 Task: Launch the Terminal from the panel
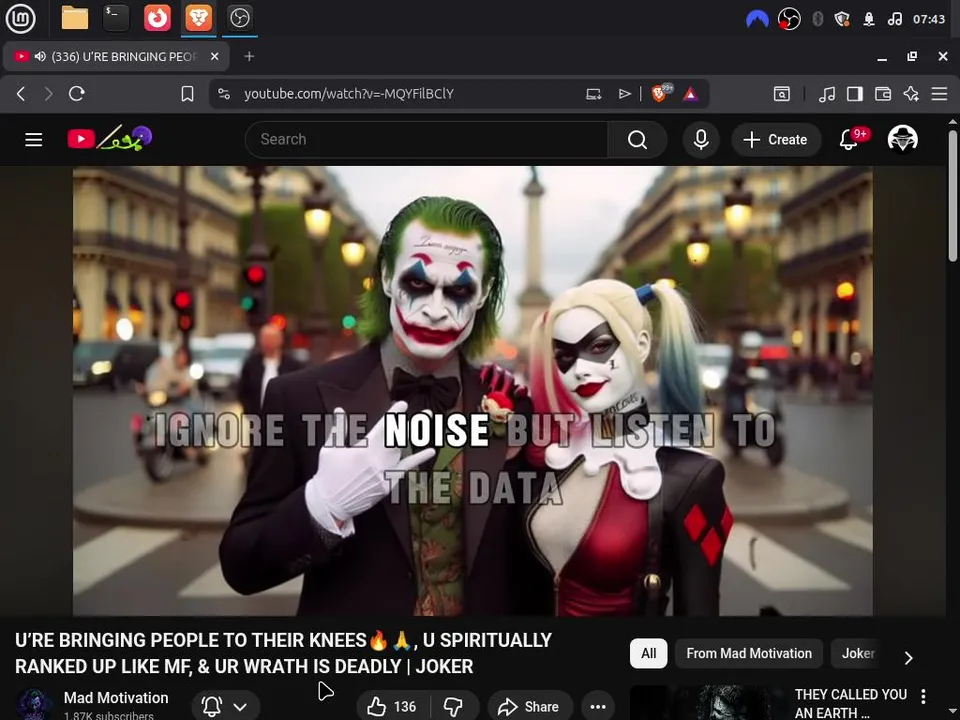[116, 18]
